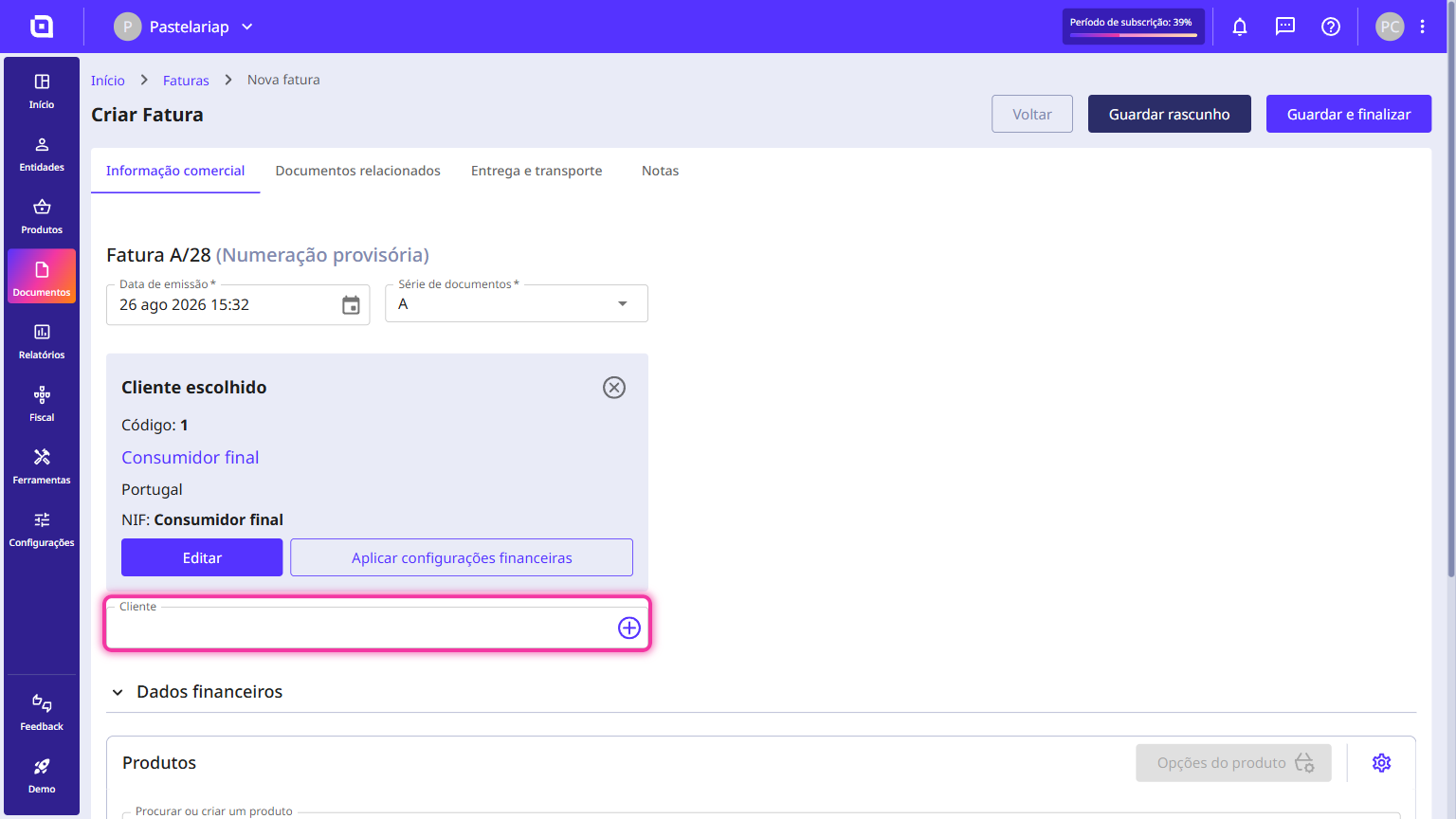Open the PC user avatar
Viewport: 1456px width, 819px height.
[x=1390, y=27]
